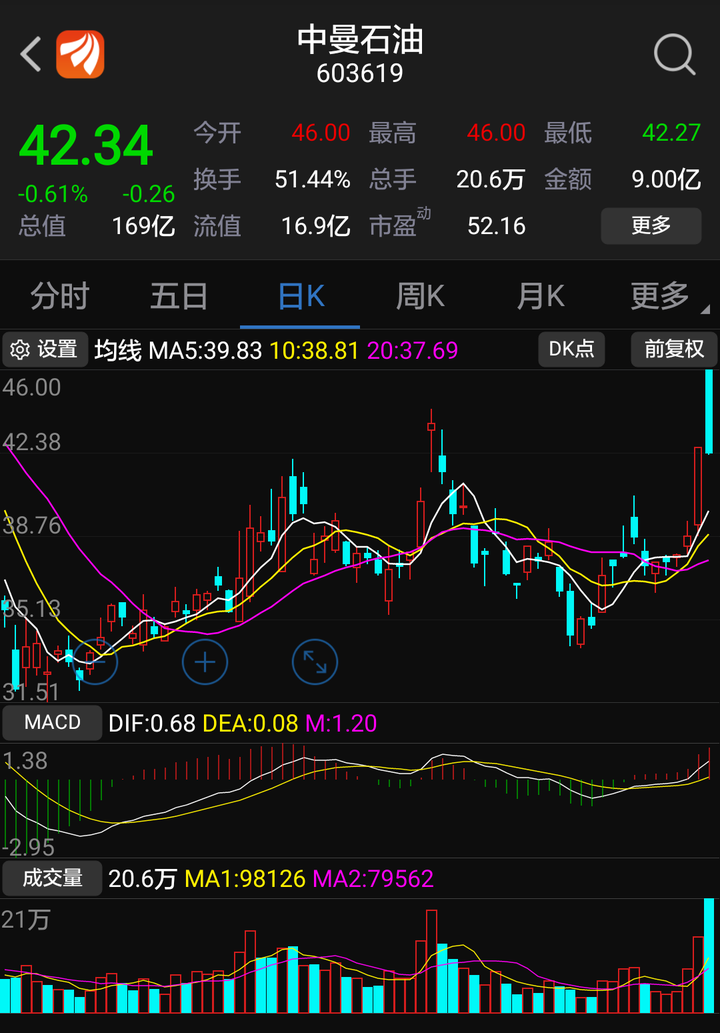Zoom in chart with plus circle

tap(205, 661)
